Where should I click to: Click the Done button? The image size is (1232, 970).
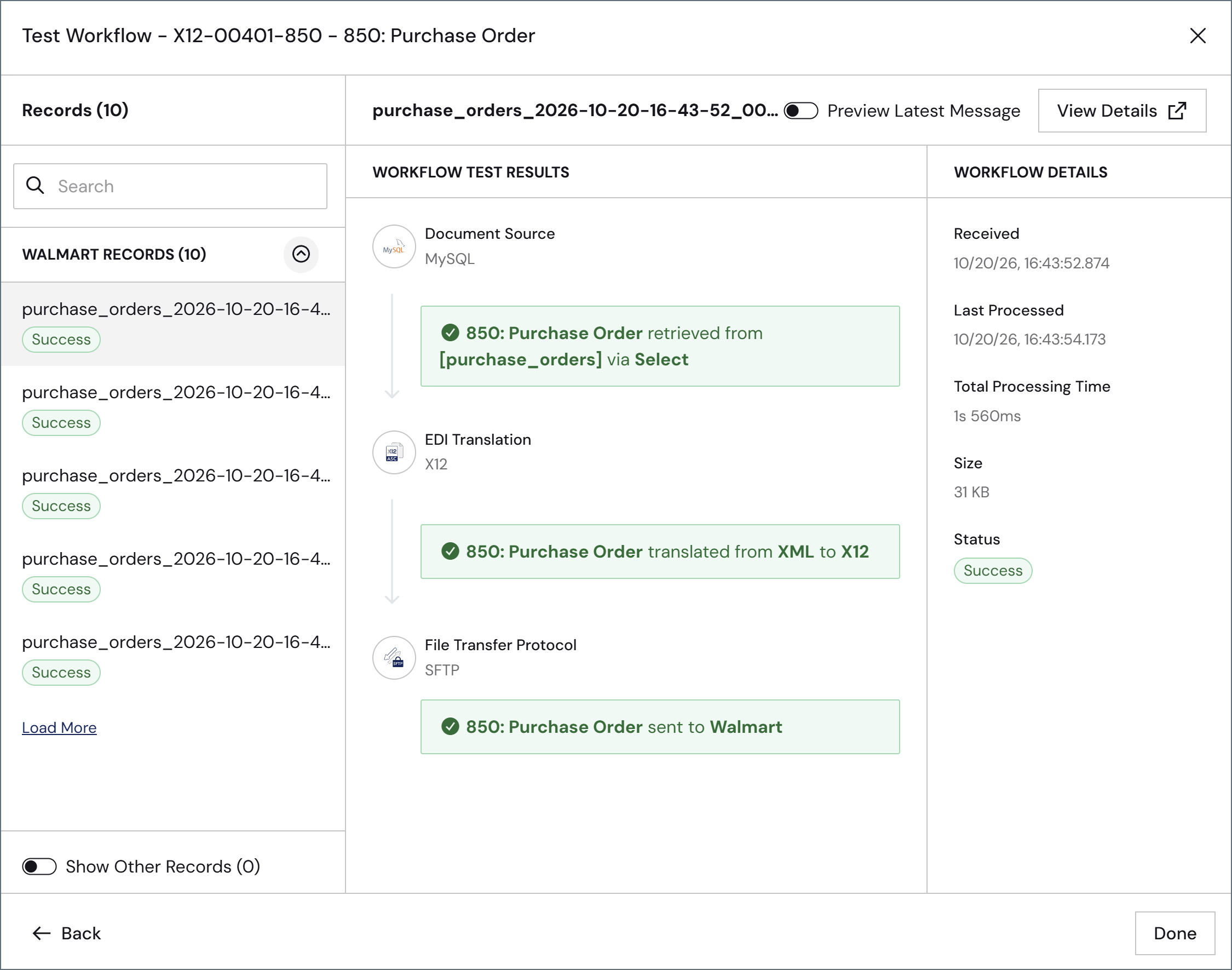1175,934
